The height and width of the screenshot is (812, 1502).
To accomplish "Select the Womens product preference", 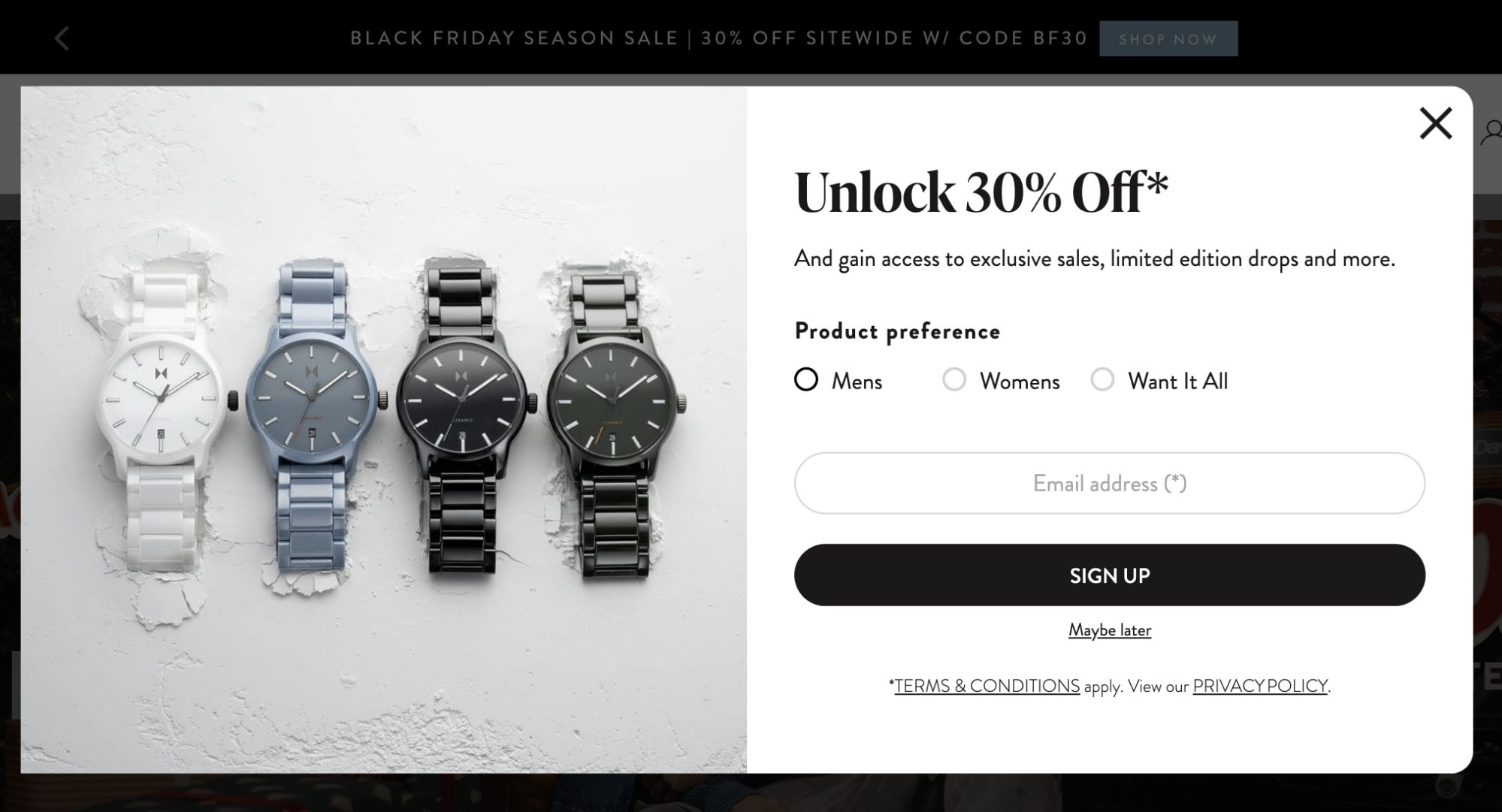I will (955, 381).
